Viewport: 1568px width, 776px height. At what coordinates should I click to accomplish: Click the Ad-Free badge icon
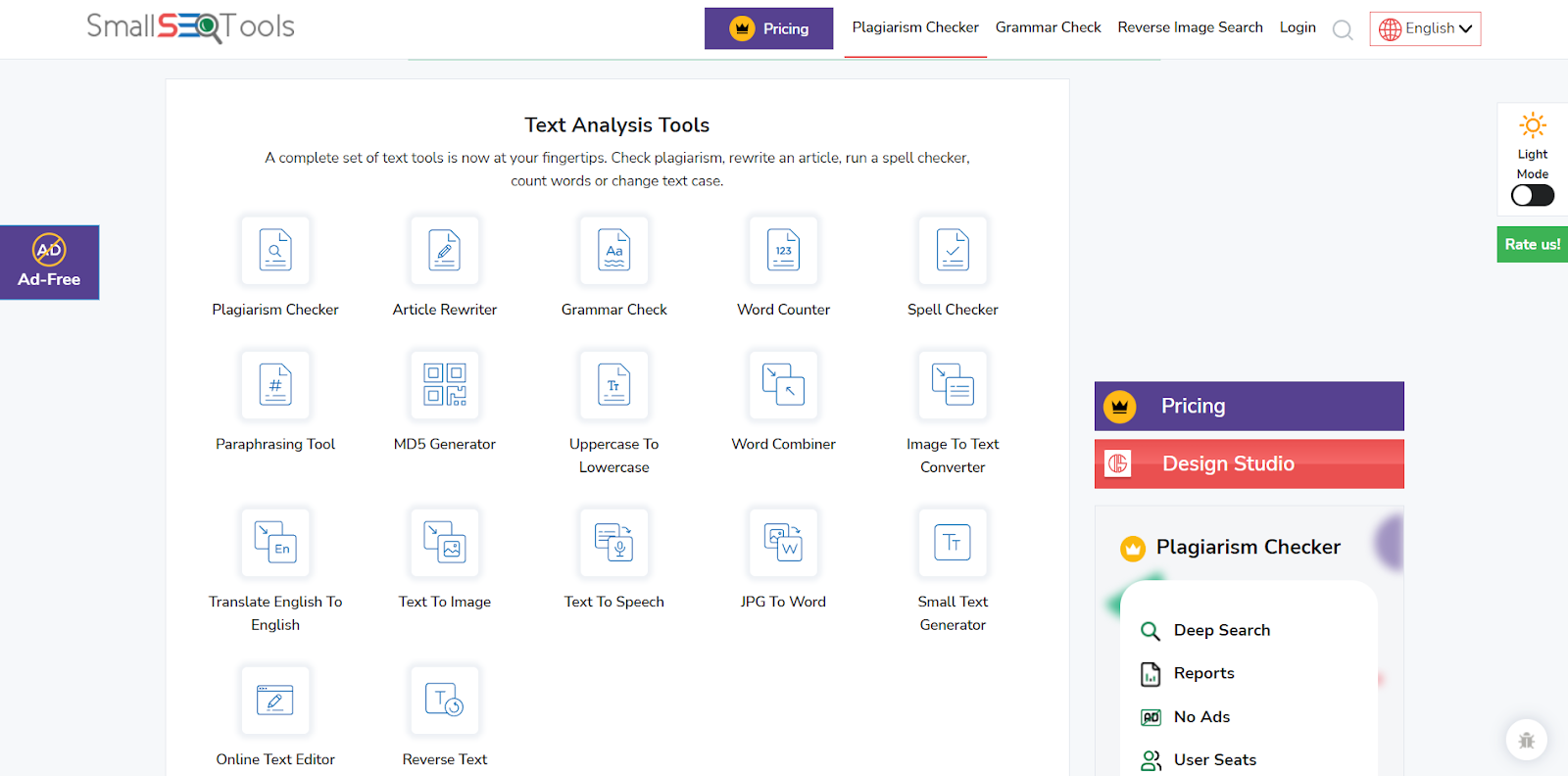point(49,250)
